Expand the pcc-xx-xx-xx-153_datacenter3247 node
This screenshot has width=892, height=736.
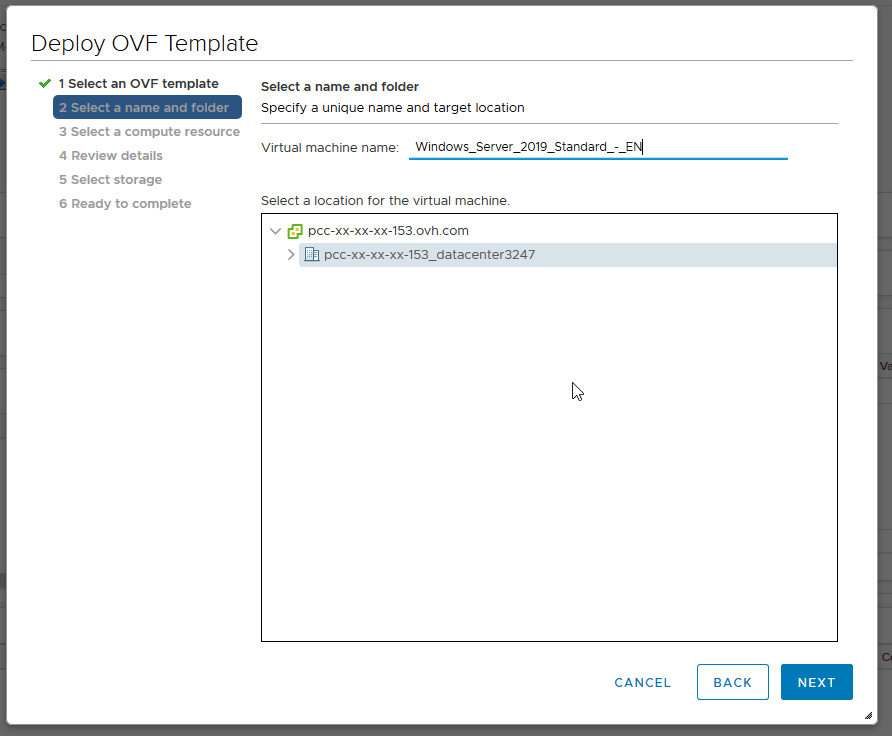click(x=291, y=254)
